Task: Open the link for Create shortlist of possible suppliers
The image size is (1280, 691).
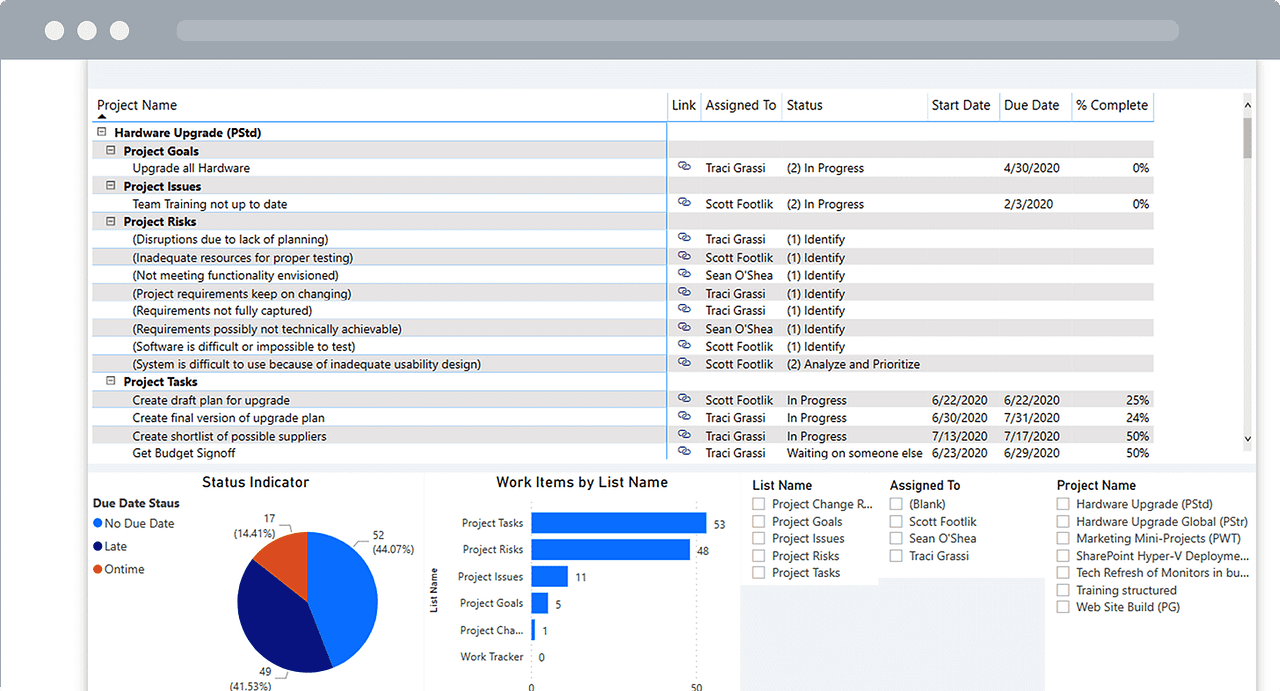Action: tap(684, 435)
